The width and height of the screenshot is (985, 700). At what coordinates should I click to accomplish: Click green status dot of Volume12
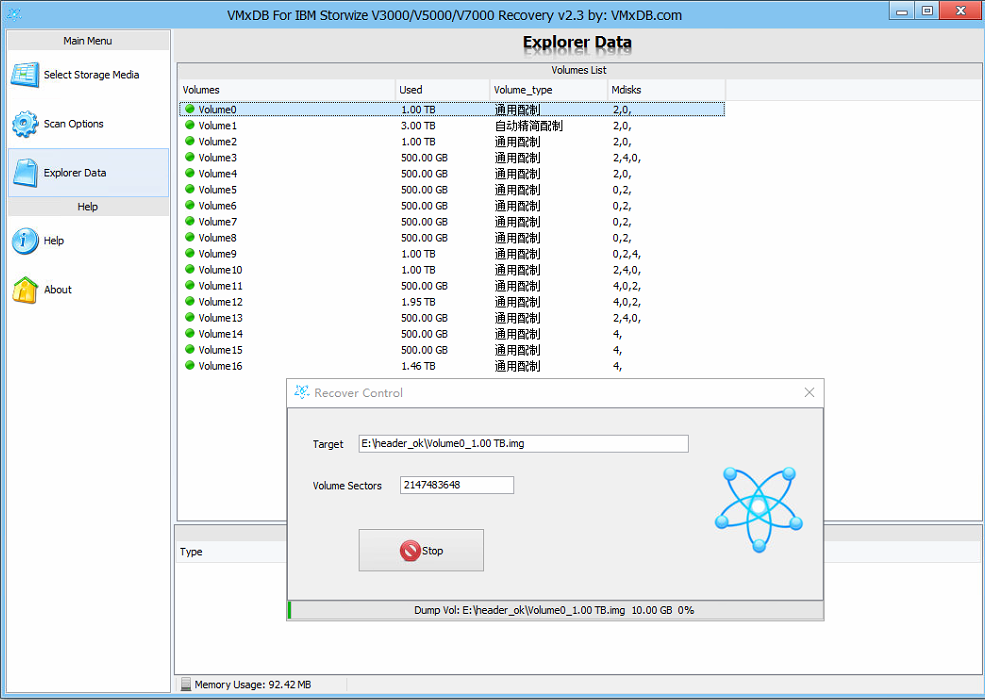[x=190, y=302]
